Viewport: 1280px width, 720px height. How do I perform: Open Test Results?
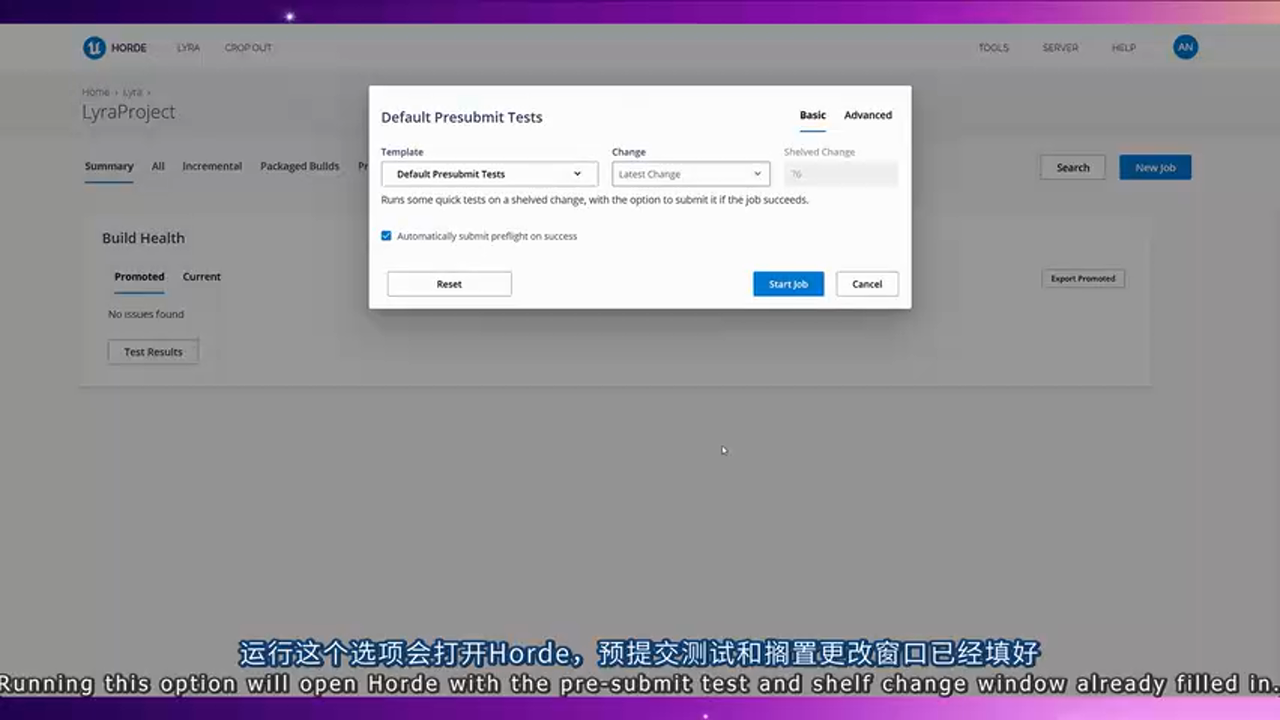point(152,351)
